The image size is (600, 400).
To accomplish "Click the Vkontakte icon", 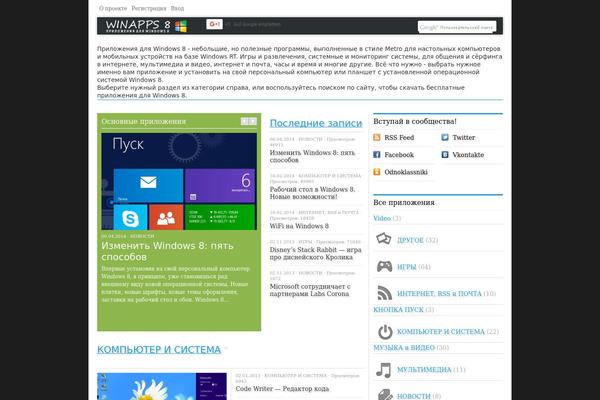I will (x=445, y=155).
